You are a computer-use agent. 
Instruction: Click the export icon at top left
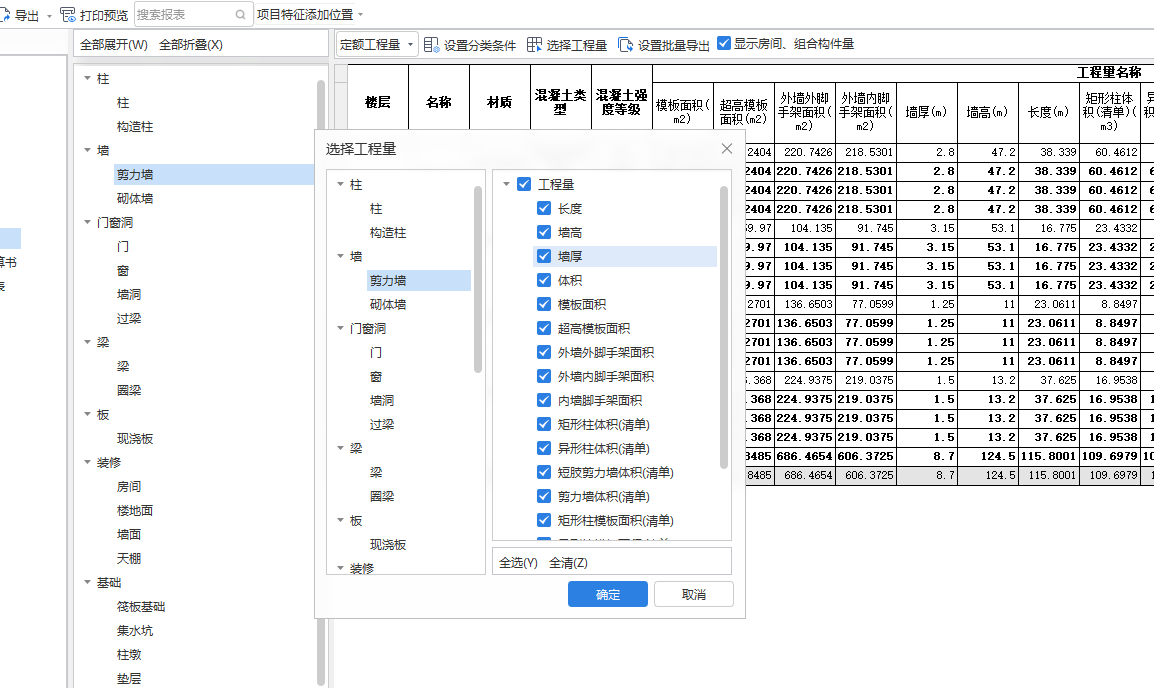pos(4,15)
